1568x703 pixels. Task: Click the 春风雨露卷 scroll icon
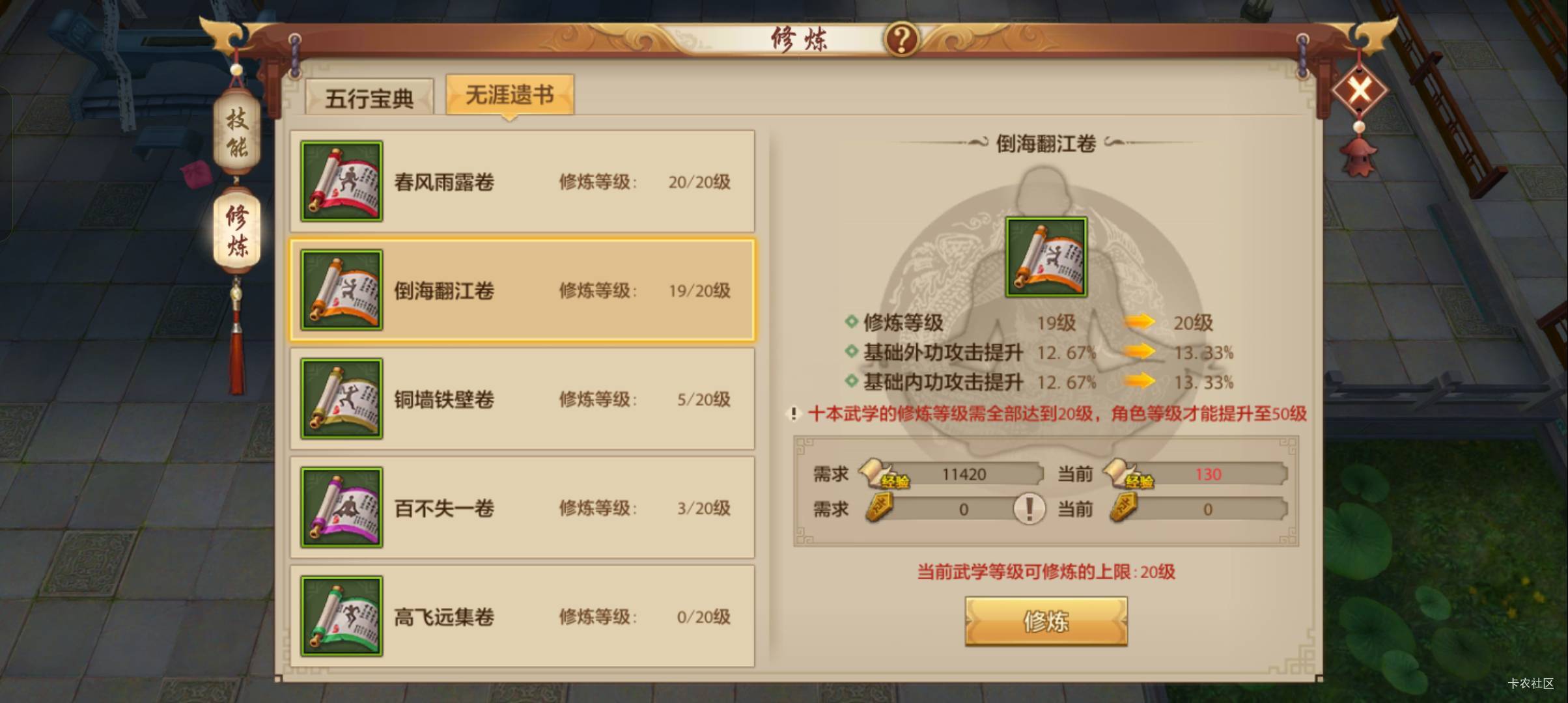tap(342, 182)
